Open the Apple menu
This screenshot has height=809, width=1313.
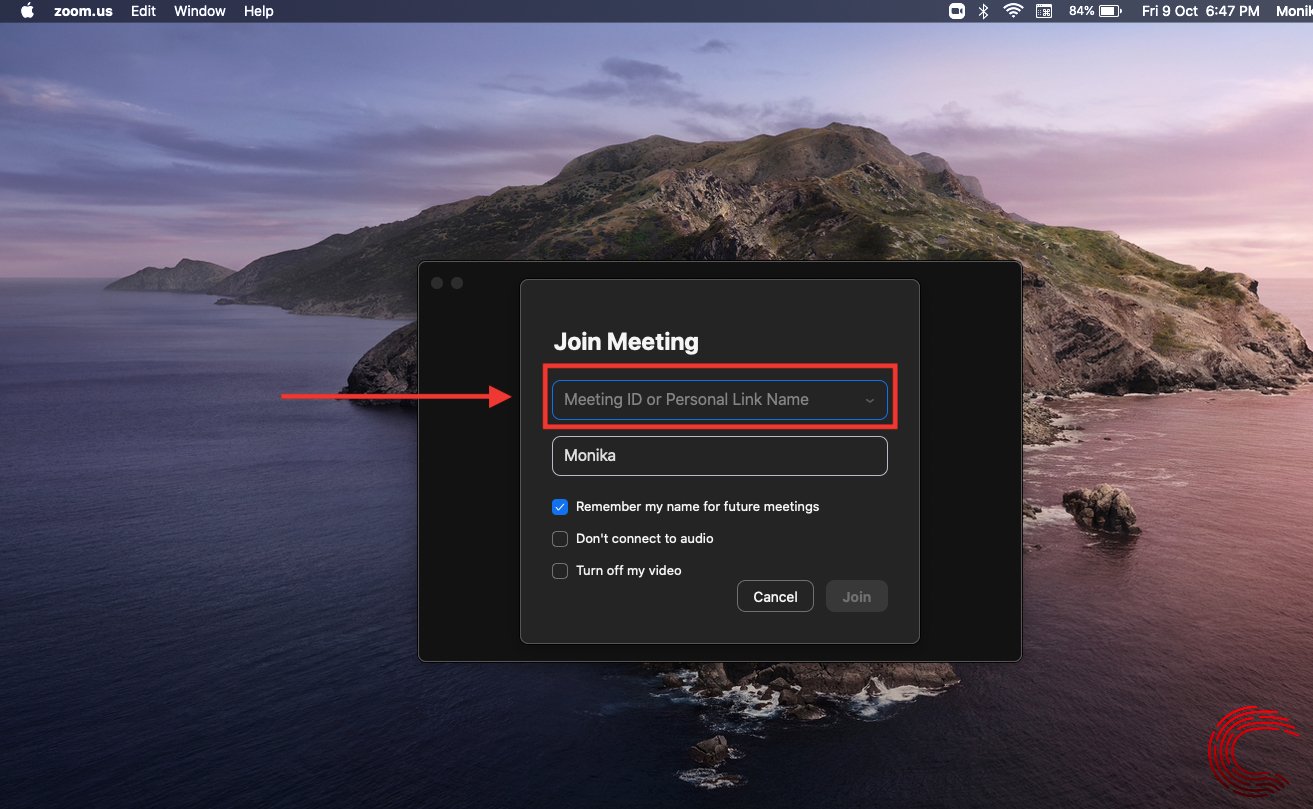(x=27, y=11)
